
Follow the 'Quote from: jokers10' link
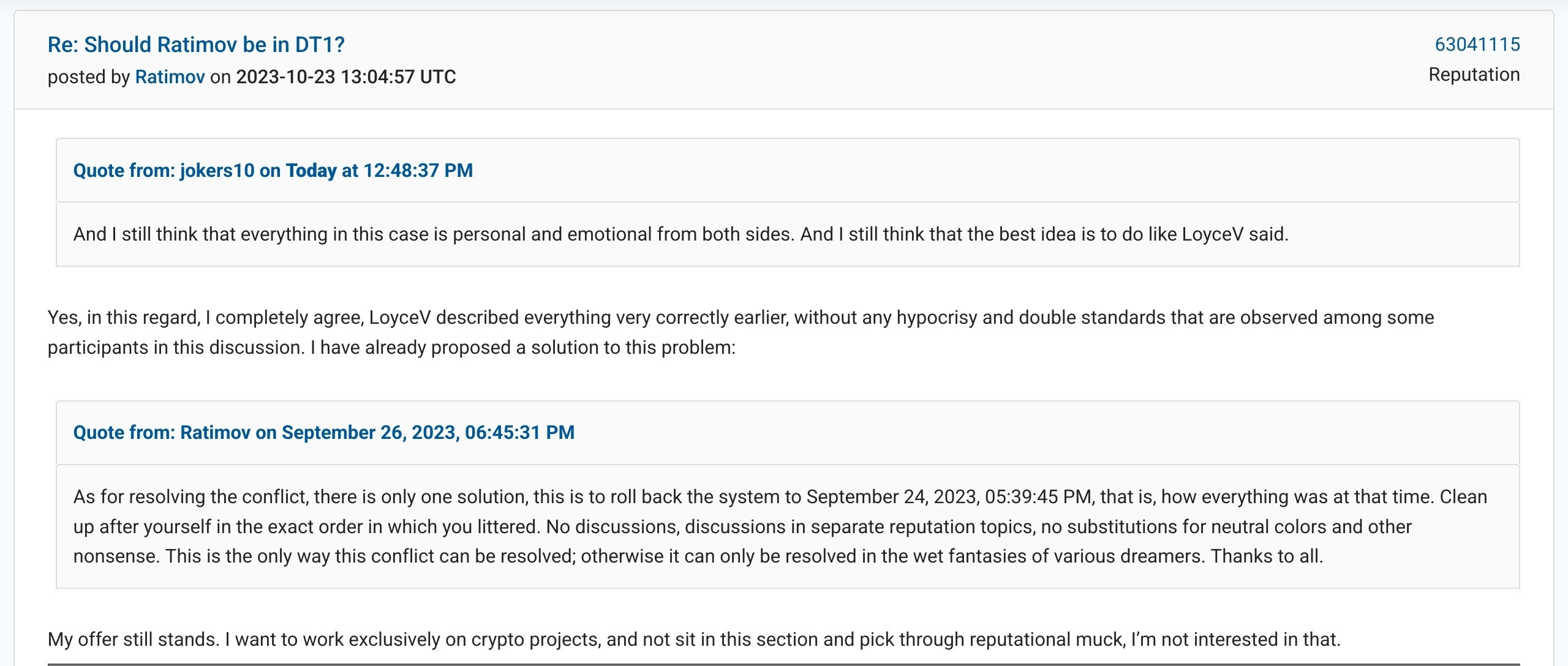tap(273, 170)
